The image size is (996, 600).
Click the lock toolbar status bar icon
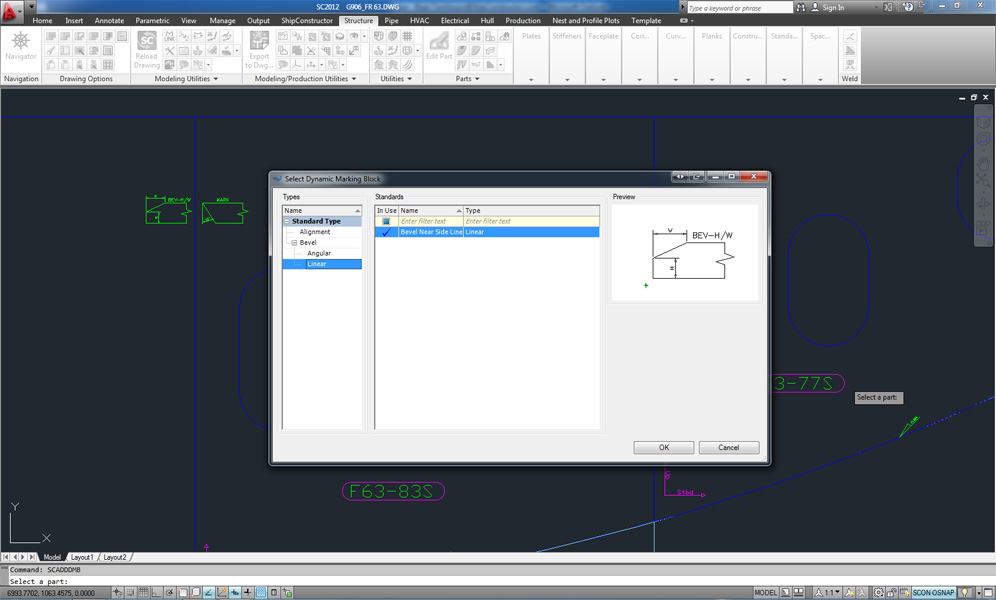(892, 592)
